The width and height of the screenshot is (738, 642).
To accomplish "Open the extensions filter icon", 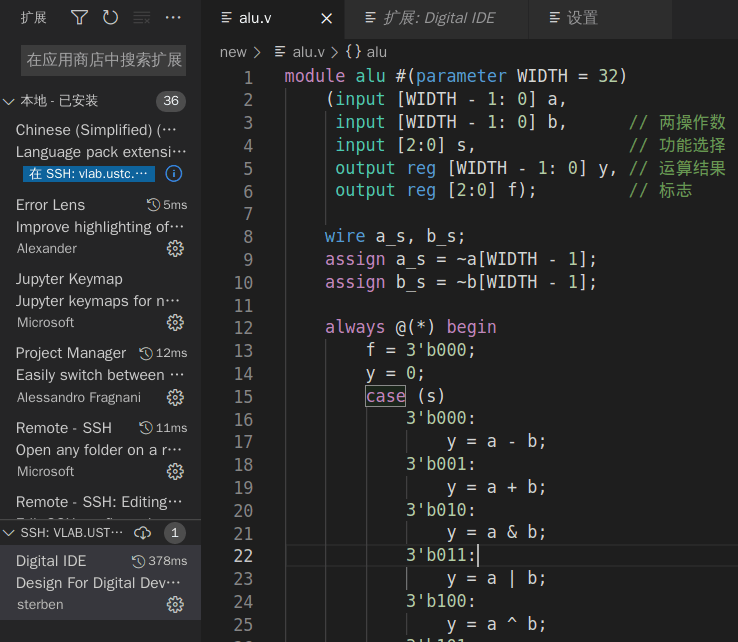I will tap(79, 18).
